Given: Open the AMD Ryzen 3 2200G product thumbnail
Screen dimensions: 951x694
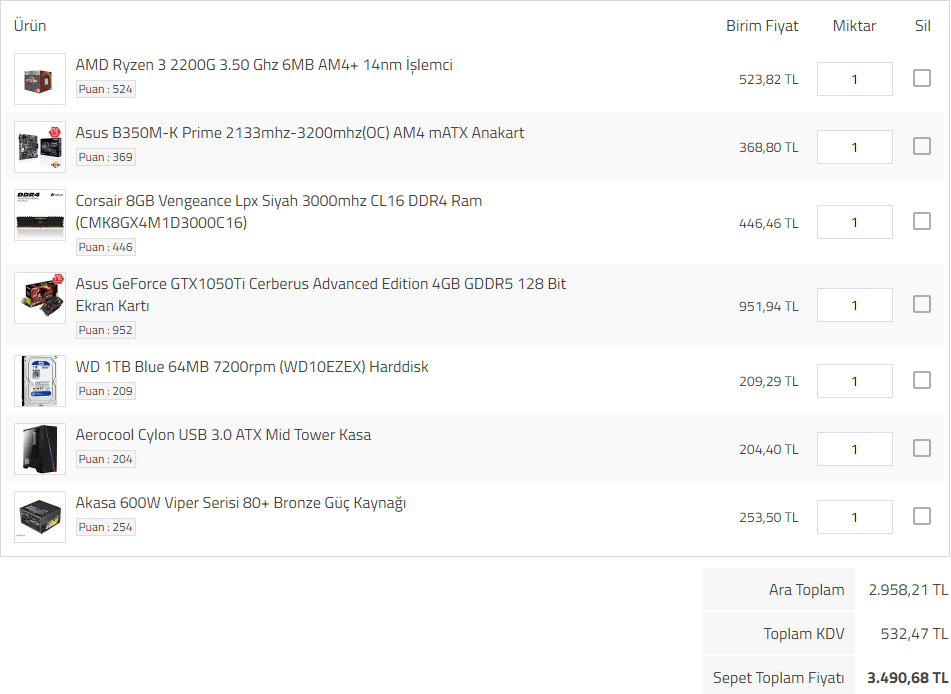Looking at the screenshot, I should tap(40, 79).
